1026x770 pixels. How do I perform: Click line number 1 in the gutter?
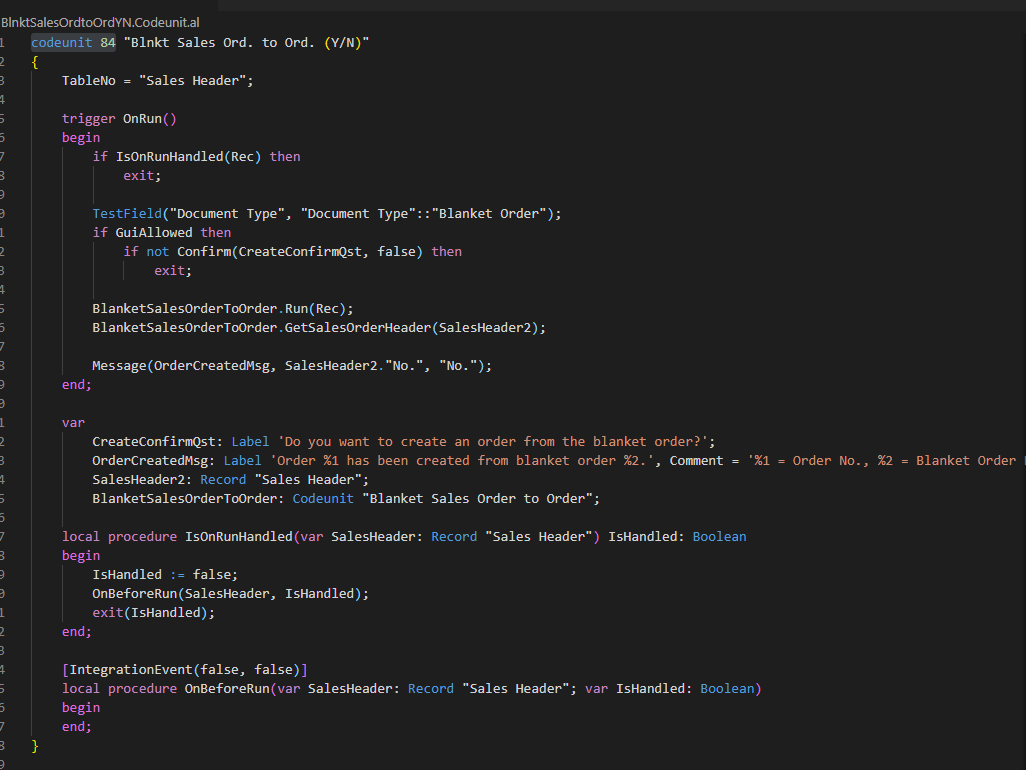[x=5, y=42]
